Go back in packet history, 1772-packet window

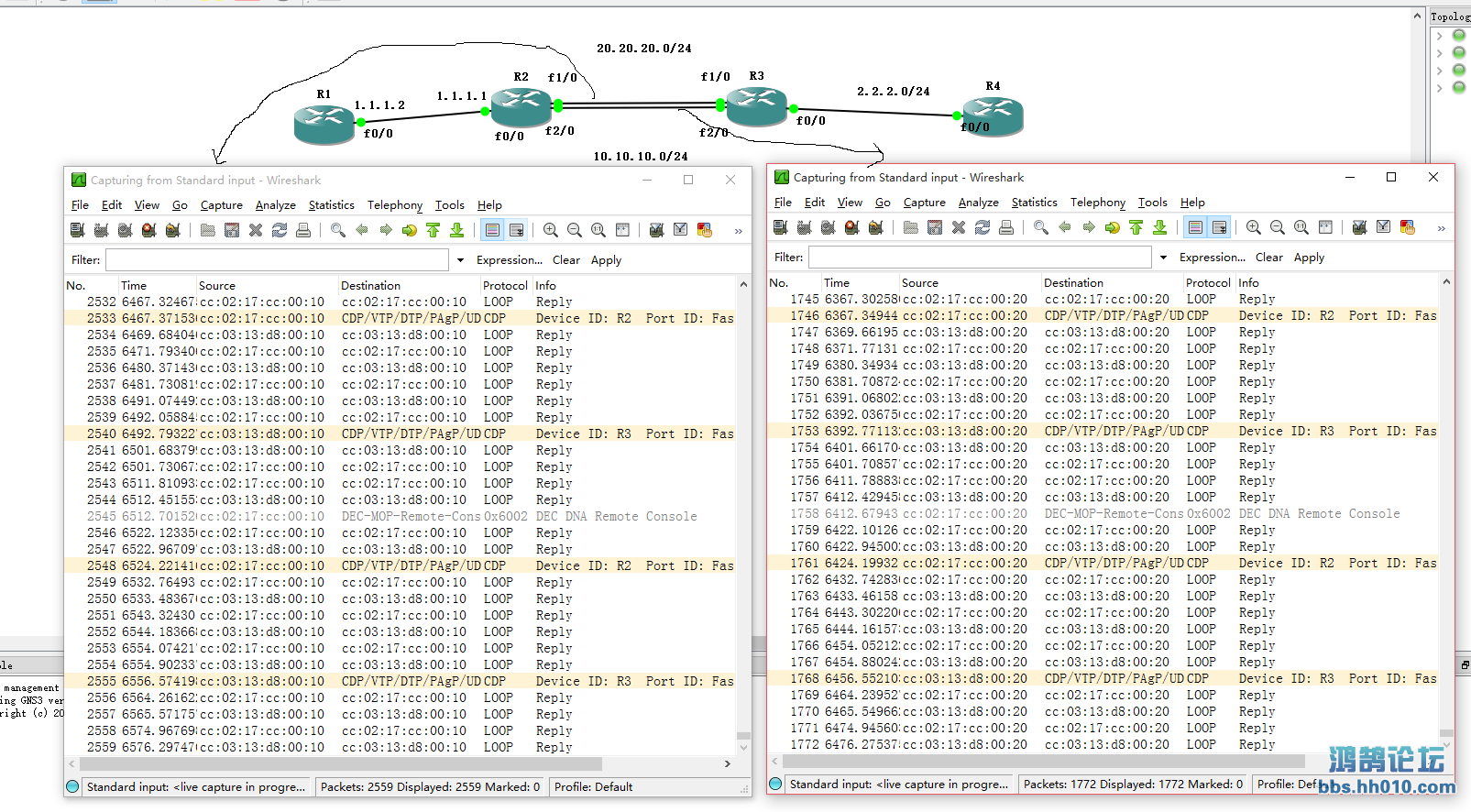1065,227
